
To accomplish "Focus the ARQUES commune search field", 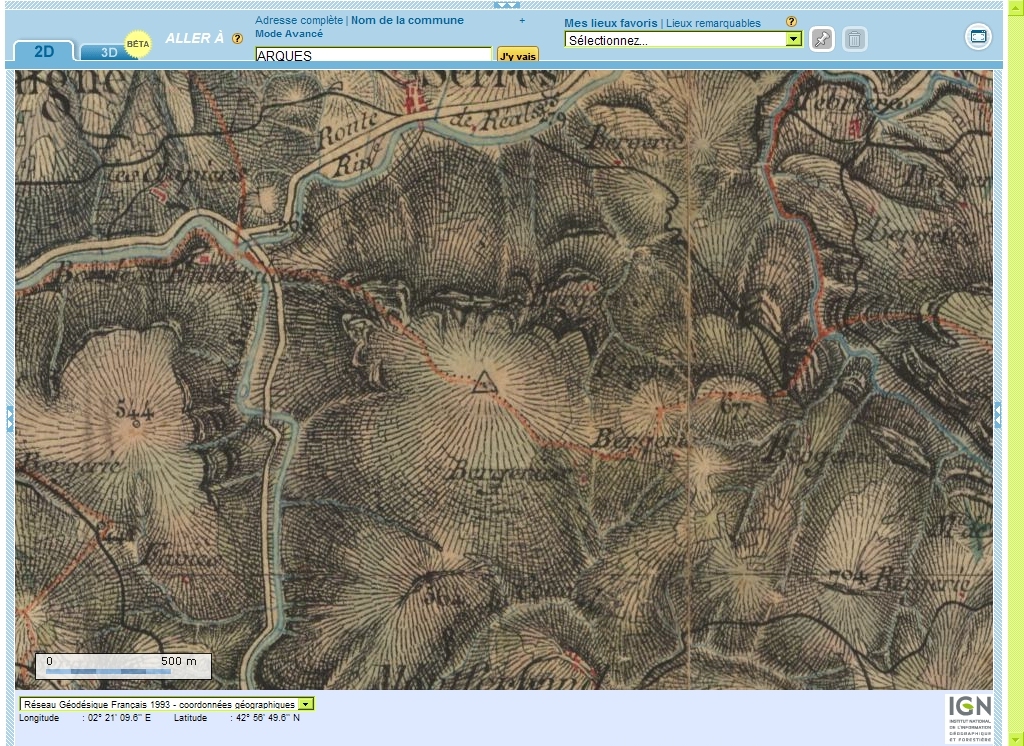I will coord(373,55).
